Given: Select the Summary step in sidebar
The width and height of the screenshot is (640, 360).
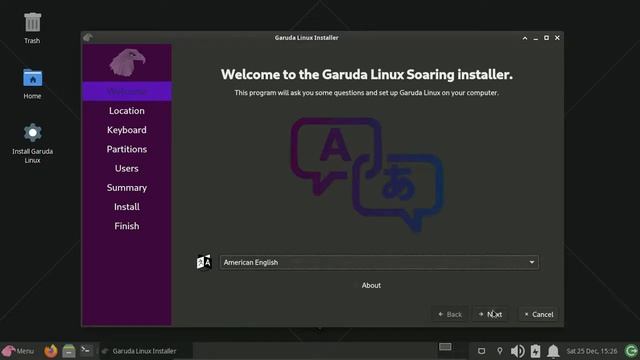Looking at the screenshot, I should [x=127, y=187].
